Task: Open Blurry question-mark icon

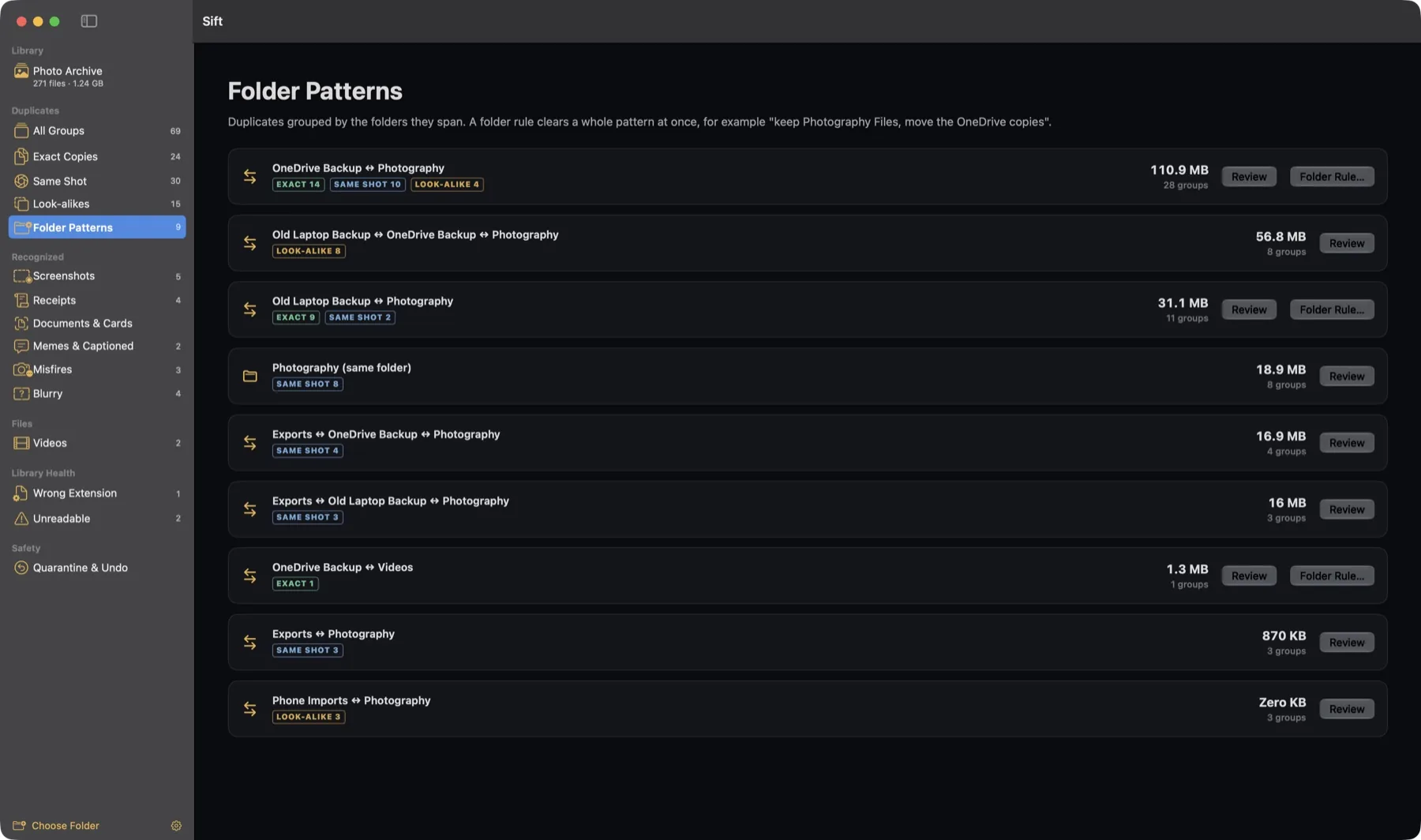Action: (21, 393)
